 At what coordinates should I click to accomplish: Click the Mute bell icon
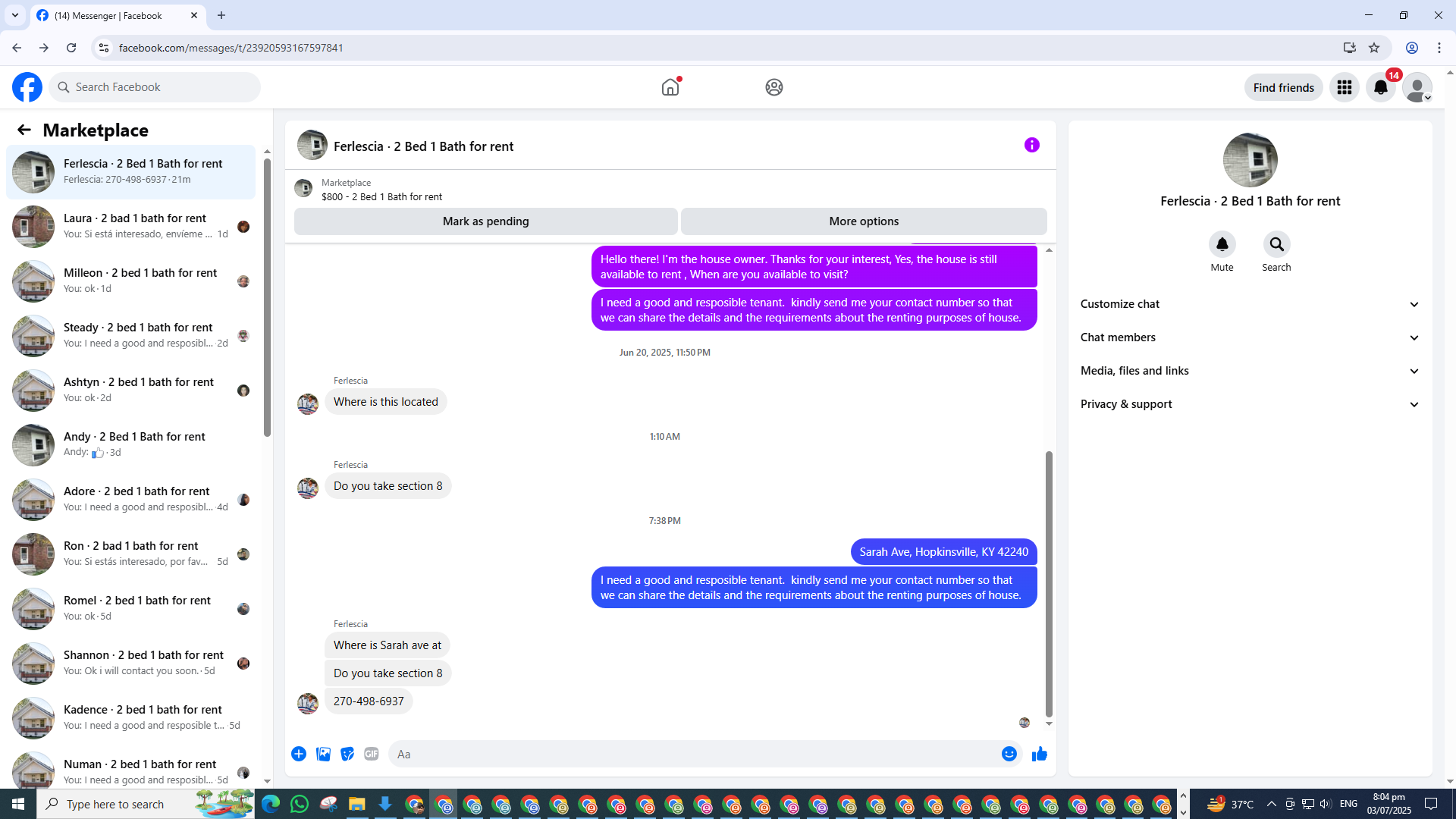point(1222,244)
